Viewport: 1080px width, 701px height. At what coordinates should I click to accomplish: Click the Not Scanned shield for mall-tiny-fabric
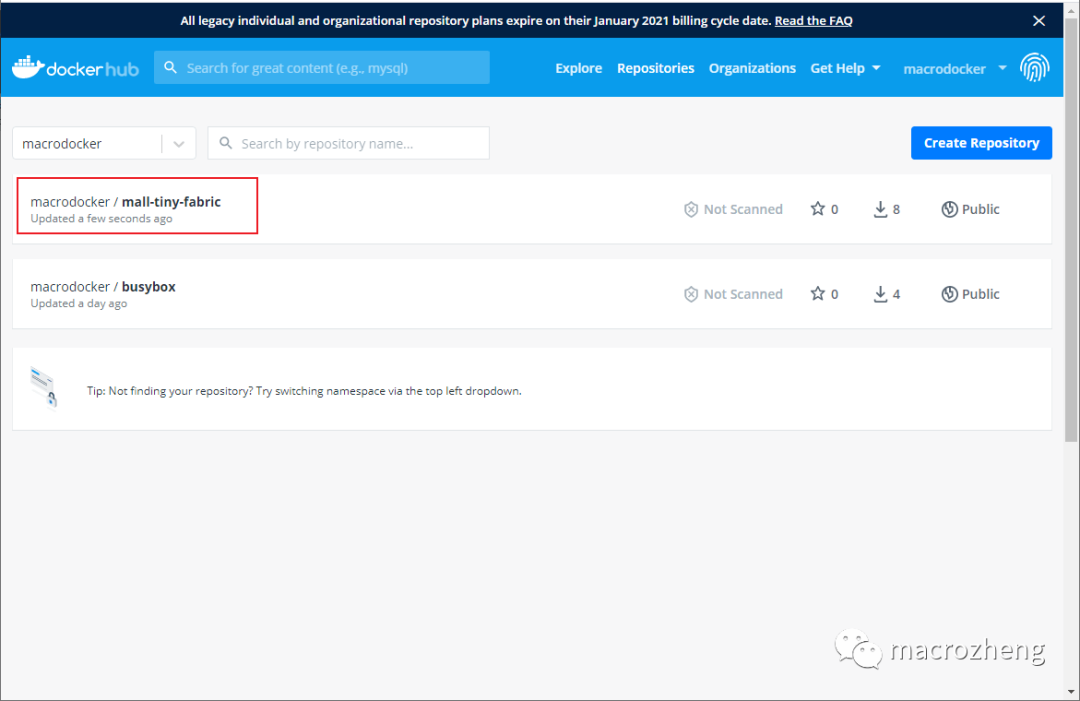(x=691, y=209)
